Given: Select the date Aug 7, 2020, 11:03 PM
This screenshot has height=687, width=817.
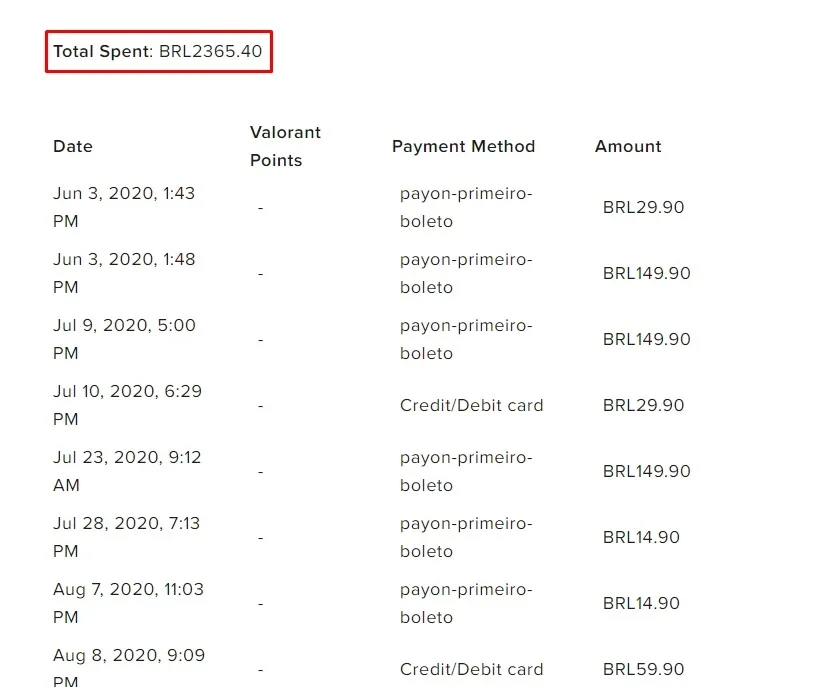Looking at the screenshot, I should (129, 603).
